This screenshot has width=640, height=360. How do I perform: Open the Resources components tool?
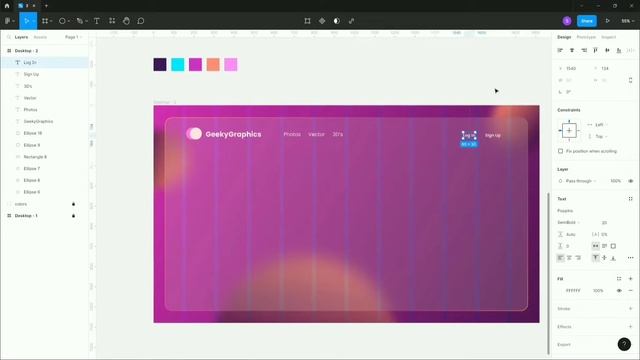[x=112, y=21]
